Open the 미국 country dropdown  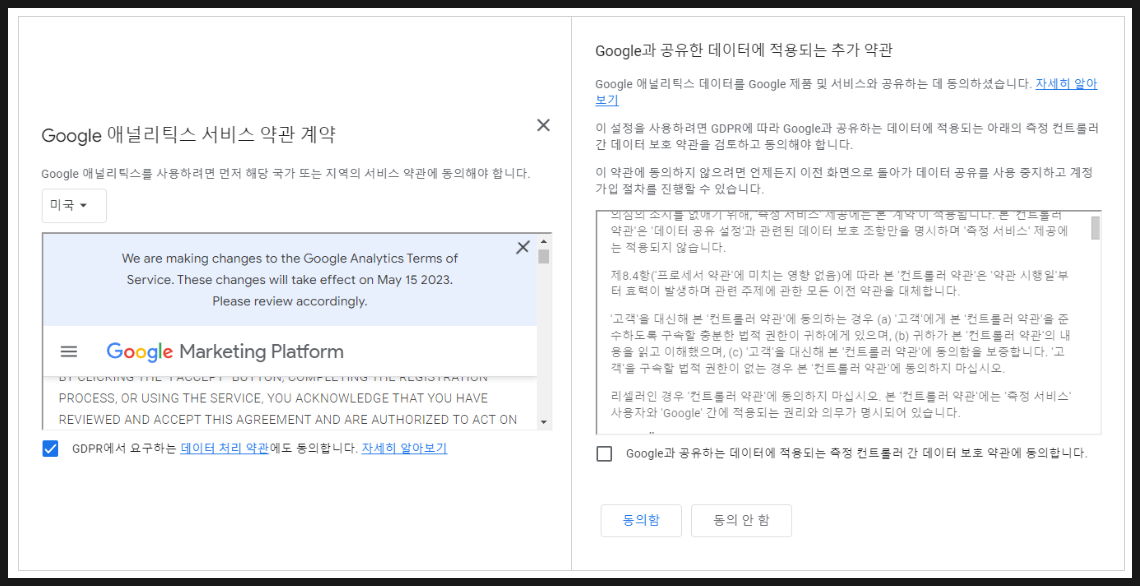(73, 205)
